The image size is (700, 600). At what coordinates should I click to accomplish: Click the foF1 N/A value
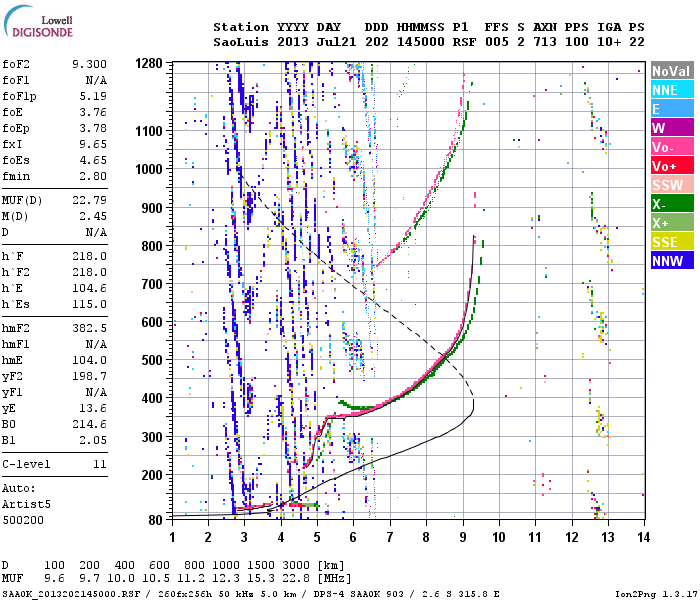coord(96,80)
